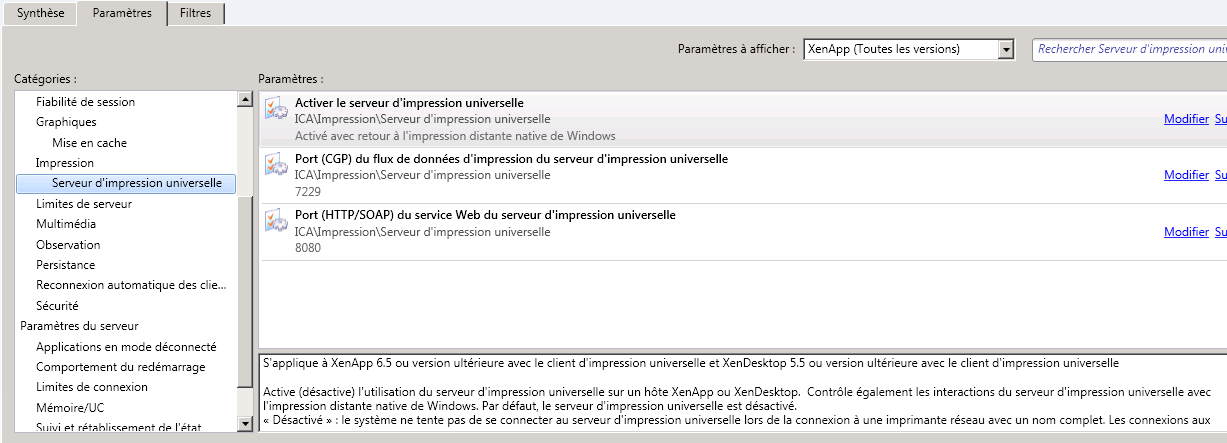Select the Mise en cache subcategory
This screenshot has width=1227, height=443.
coord(89,143)
